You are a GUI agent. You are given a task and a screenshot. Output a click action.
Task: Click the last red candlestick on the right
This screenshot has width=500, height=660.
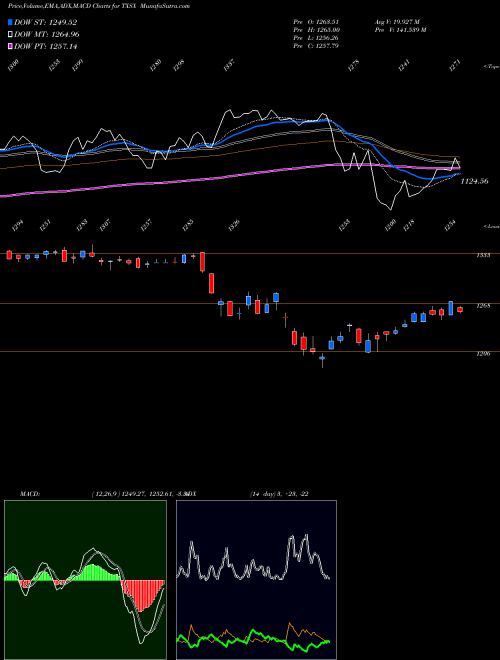pyautogui.click(x=460, y=310)
